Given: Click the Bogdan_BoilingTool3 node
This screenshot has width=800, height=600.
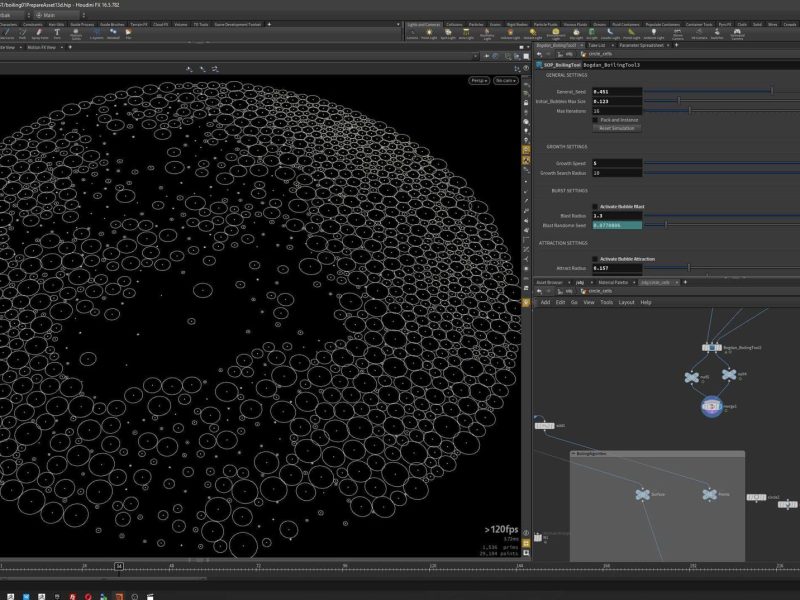Looking at the screenshot, I should (x=712, y=348).
